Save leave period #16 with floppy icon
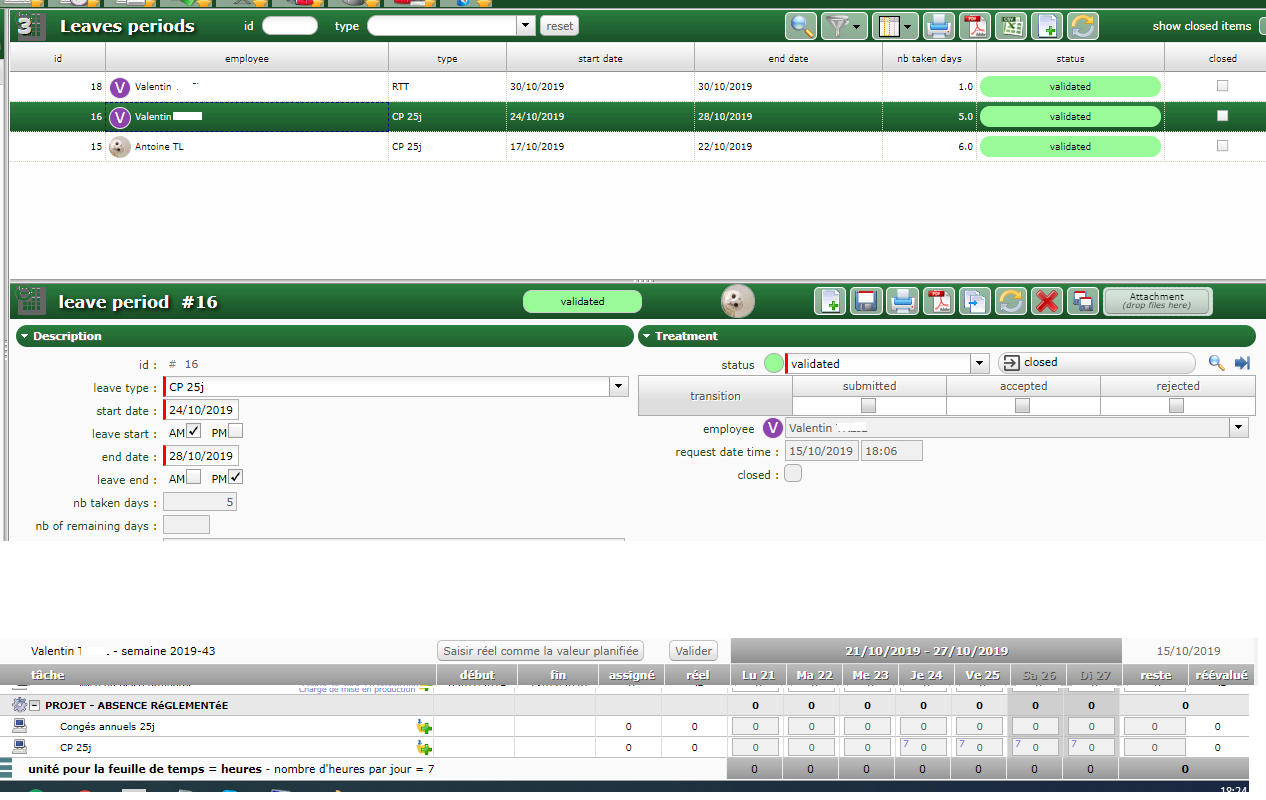Screen dimensions: 1266x800 click(x=867, y=301)
